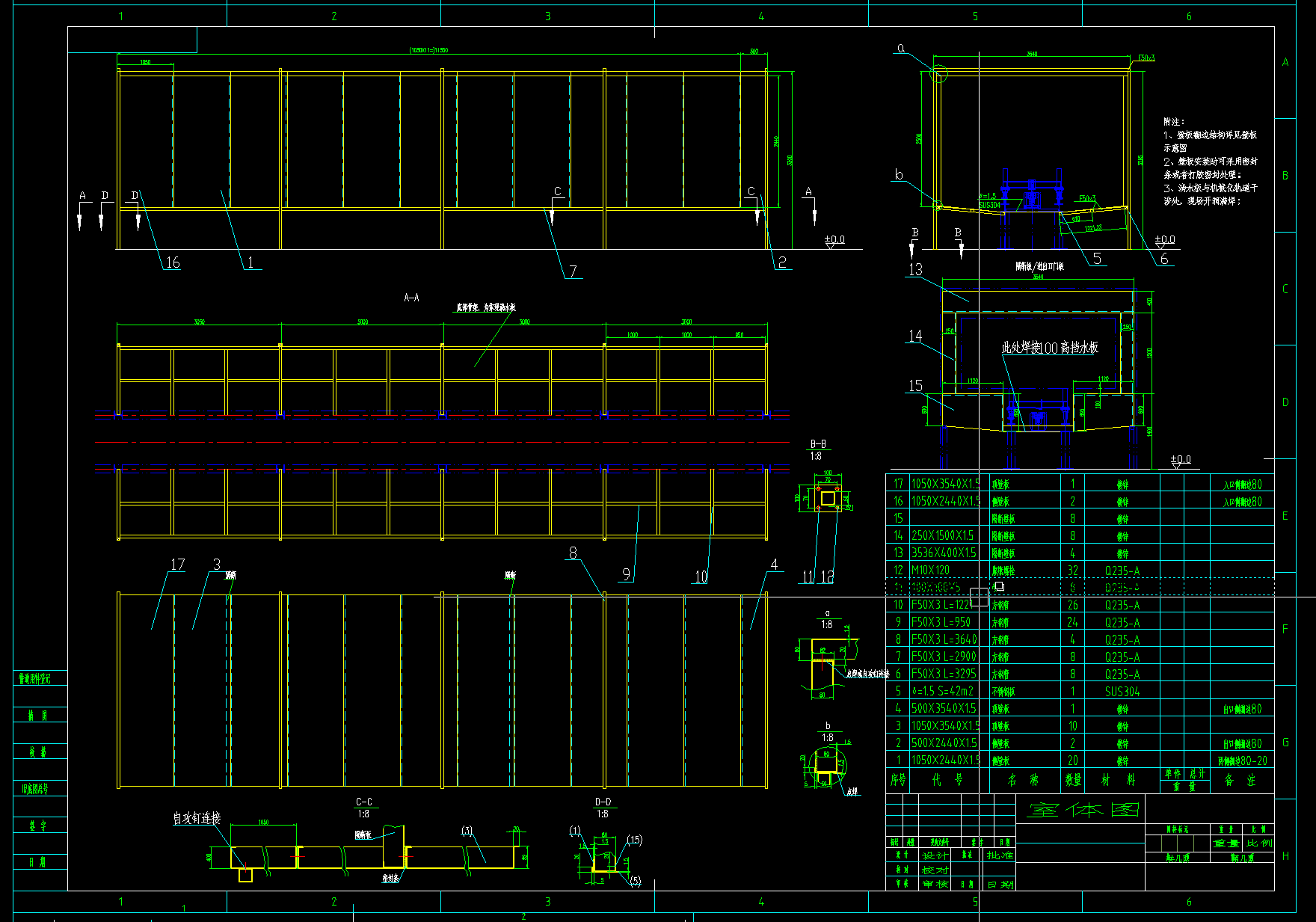
Task: Click the "入口侧翻边80" remark in row 17
Action: 1242,485
